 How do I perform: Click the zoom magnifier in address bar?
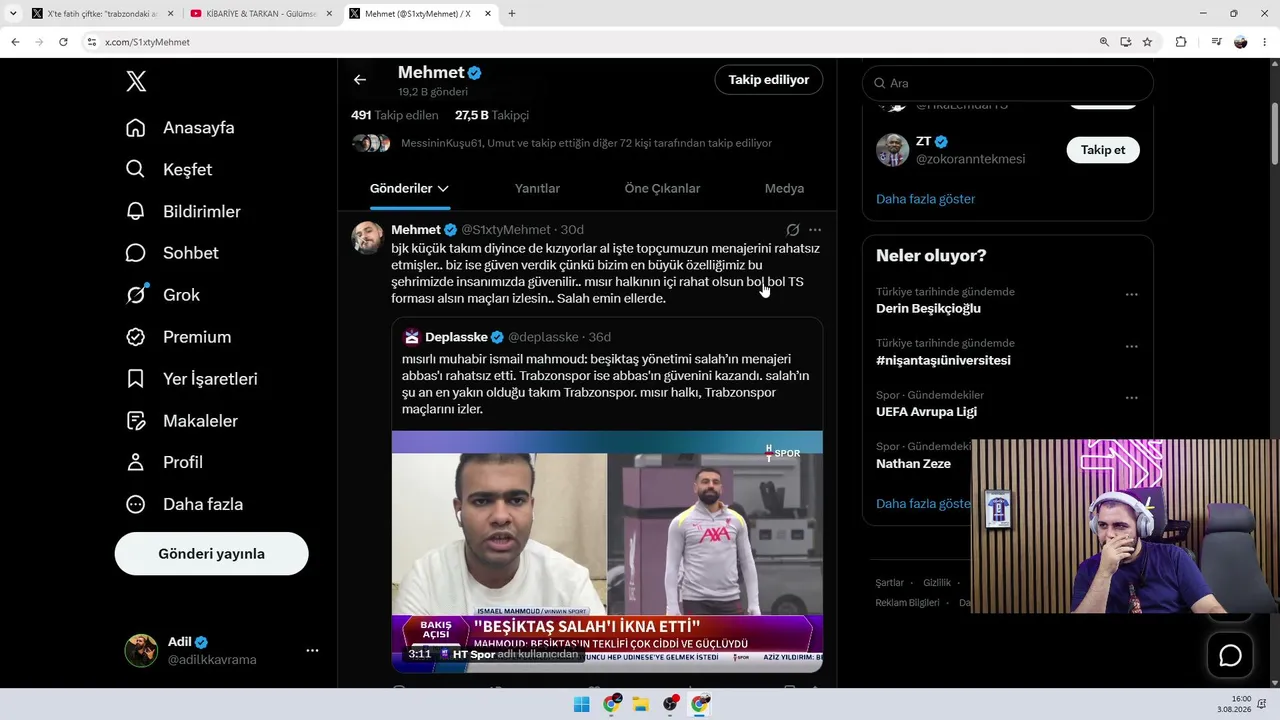(x=1104, y=42)
